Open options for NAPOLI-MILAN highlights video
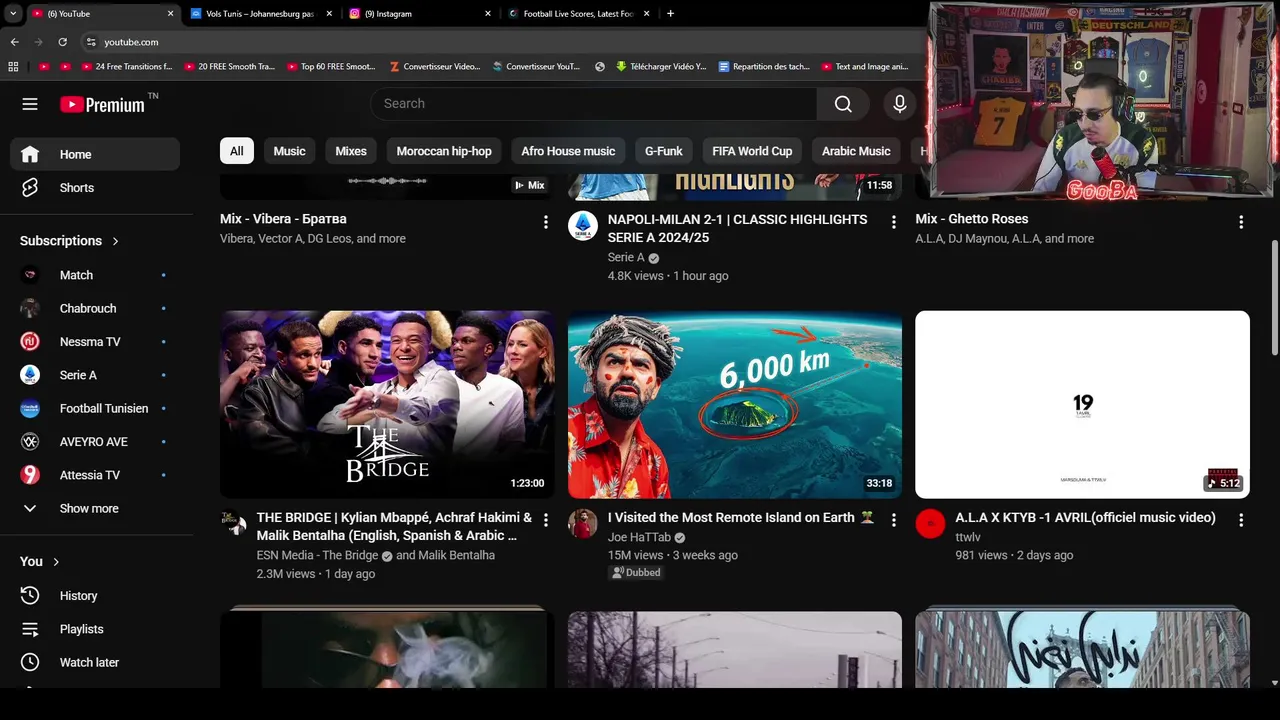 click(x=893, y=222)
